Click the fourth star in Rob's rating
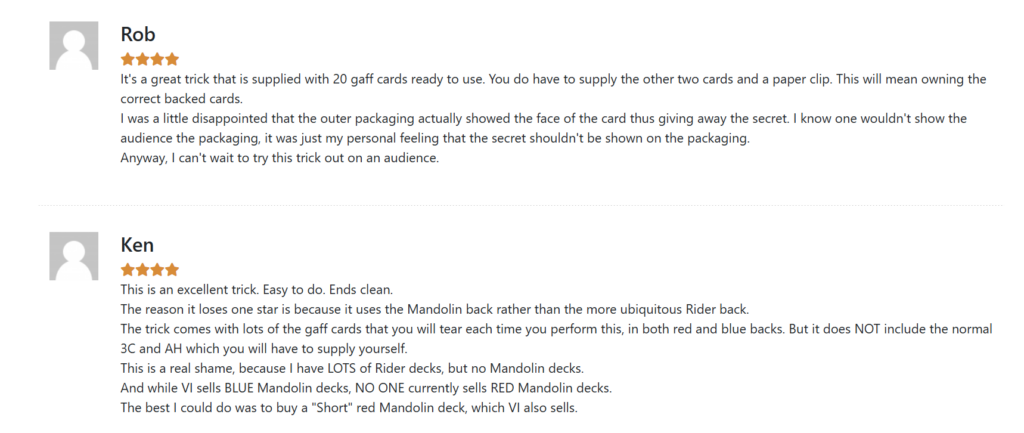 tap(172, 59)
